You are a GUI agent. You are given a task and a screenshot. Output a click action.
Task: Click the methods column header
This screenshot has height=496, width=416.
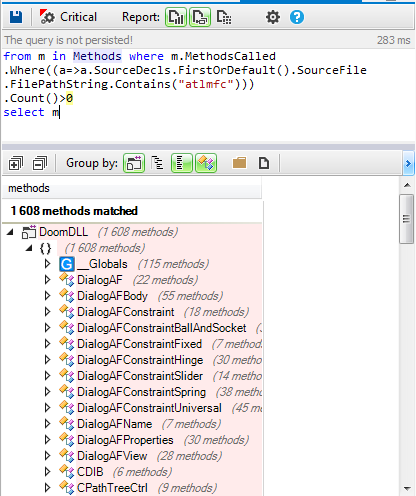point(132,188)
